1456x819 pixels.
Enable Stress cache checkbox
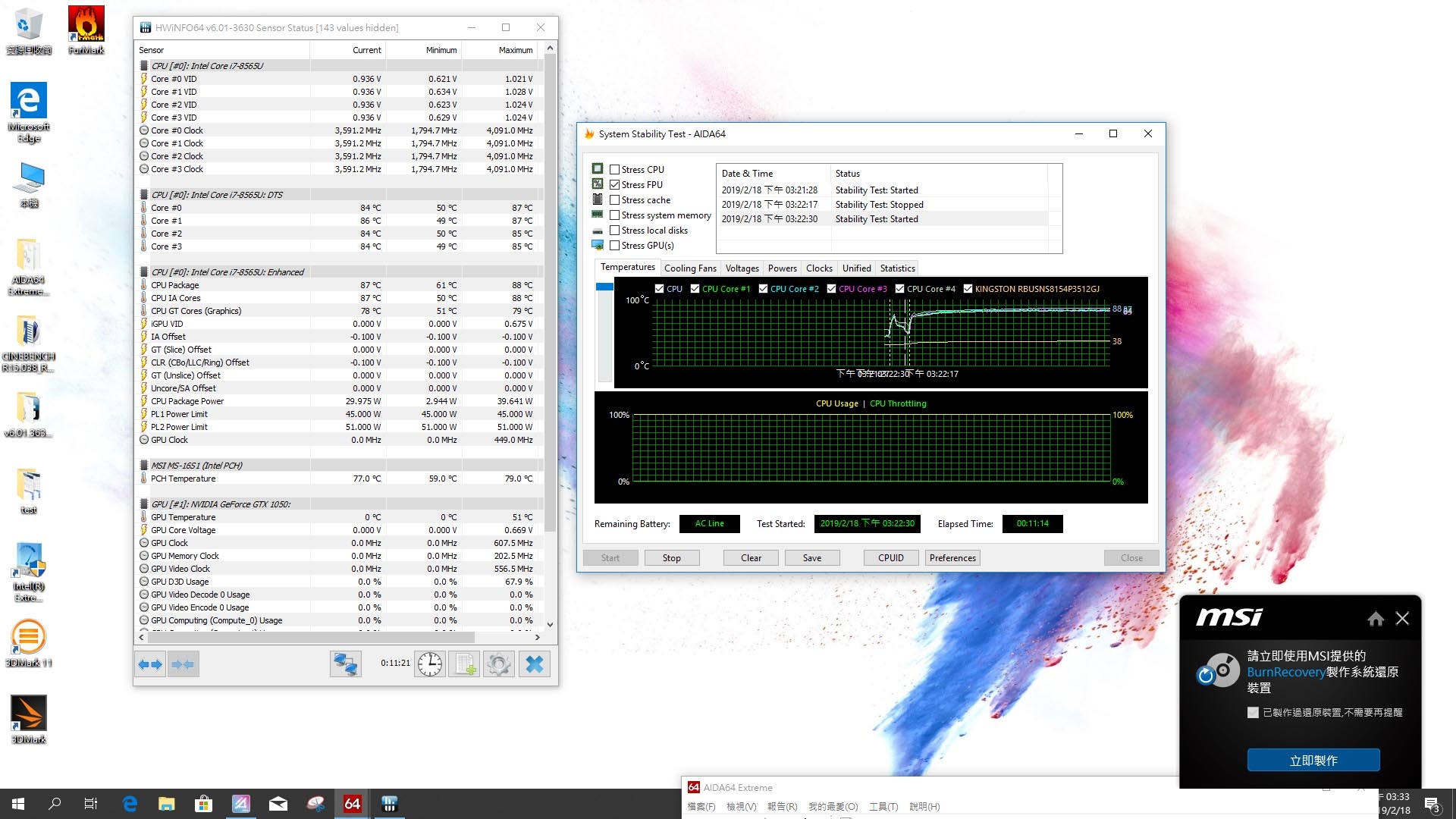pyautogui.click(x=615, y=200)
